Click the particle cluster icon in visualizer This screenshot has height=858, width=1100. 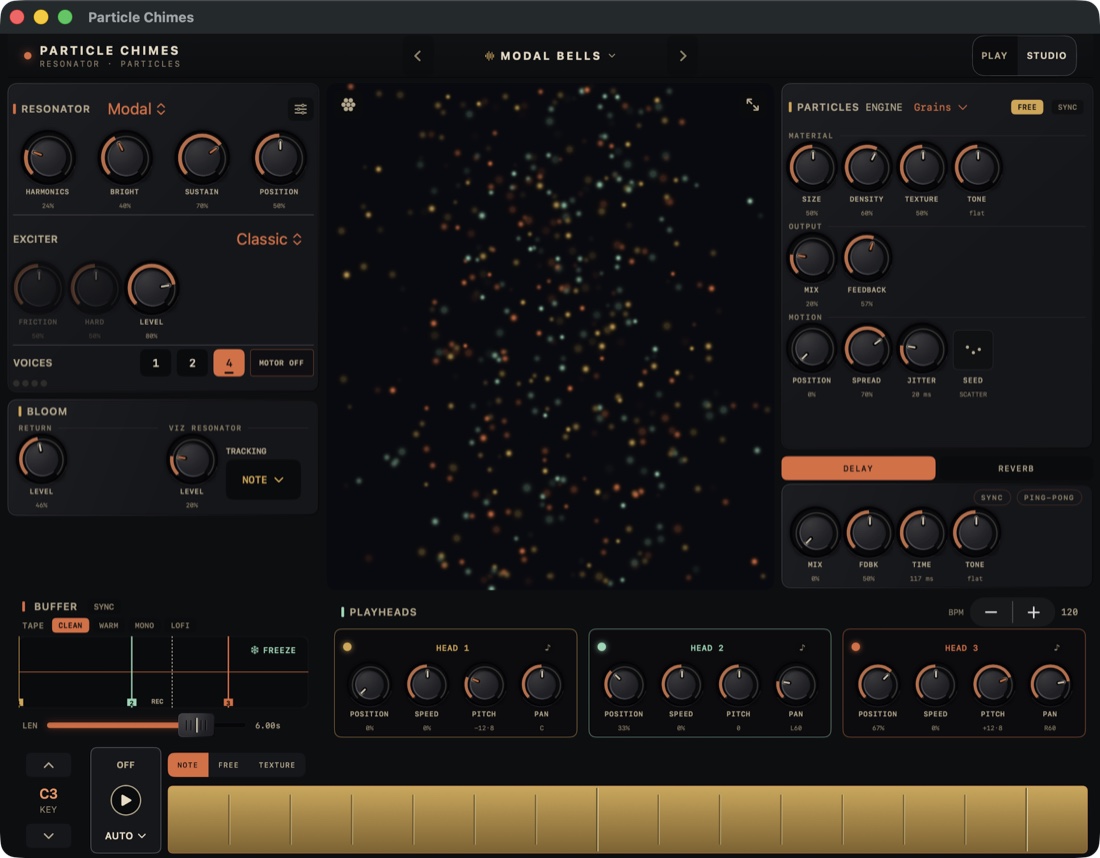click(348, 105)
